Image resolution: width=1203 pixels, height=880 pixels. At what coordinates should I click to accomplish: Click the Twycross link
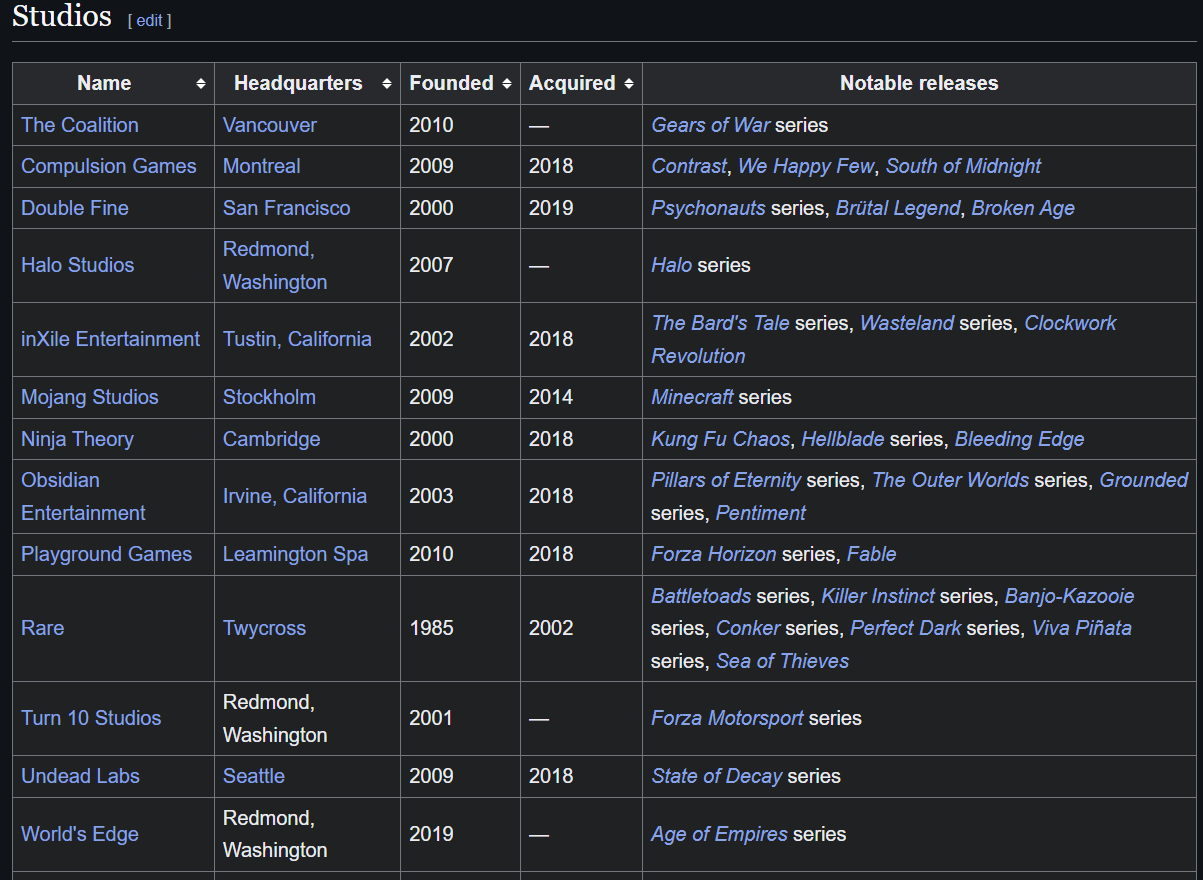click(265, 628)
